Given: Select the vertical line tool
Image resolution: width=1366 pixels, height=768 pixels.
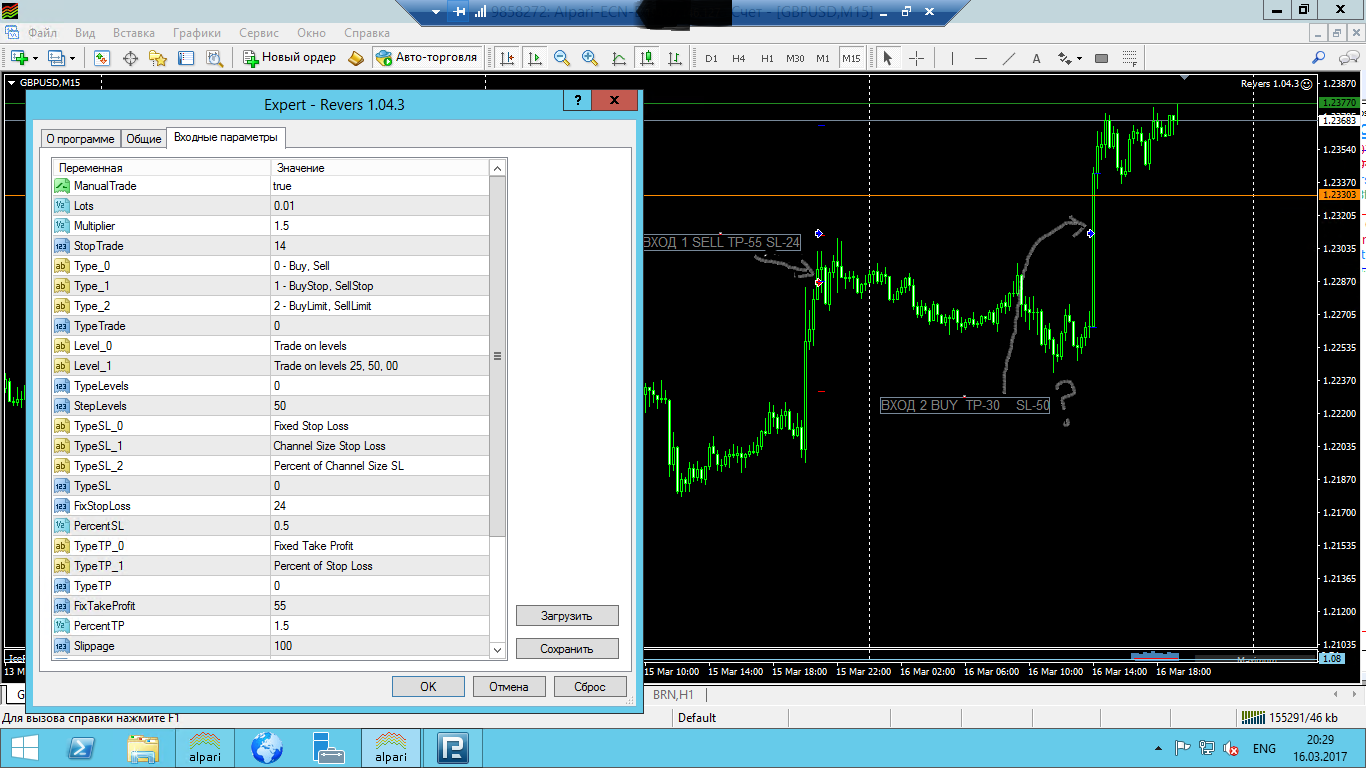Looking at the screenshot, I should pos(952,58).
